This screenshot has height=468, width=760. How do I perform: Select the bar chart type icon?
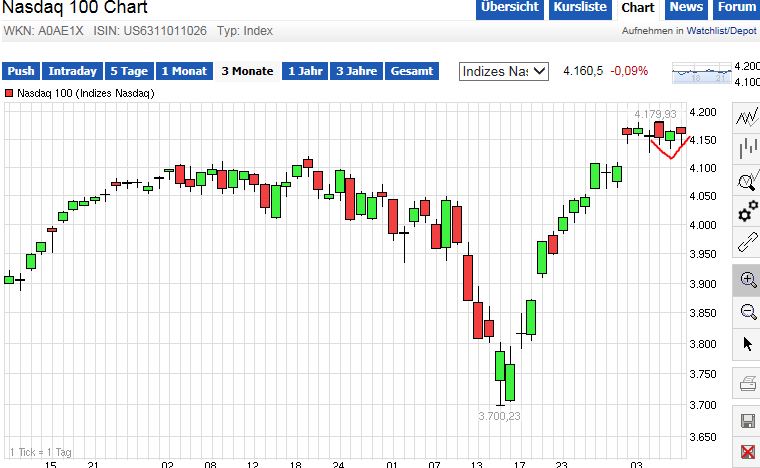click(x=746, y=147)
